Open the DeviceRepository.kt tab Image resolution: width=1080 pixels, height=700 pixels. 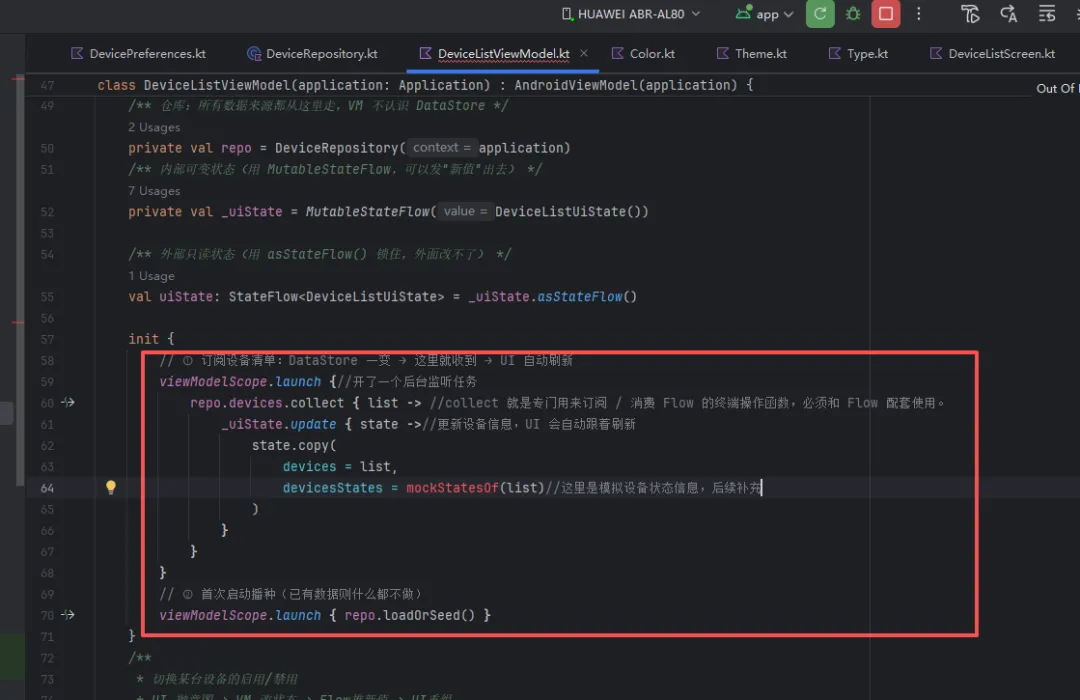(313, 53)
